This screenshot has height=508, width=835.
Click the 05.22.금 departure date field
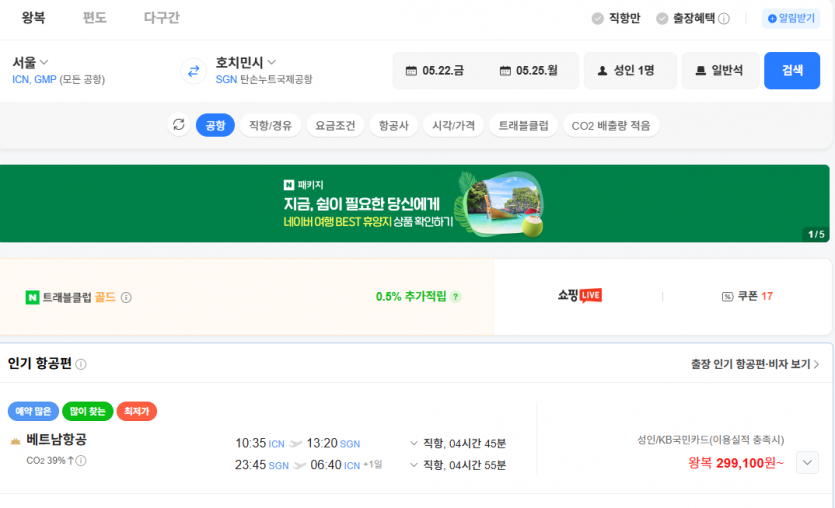coord(435,71)
